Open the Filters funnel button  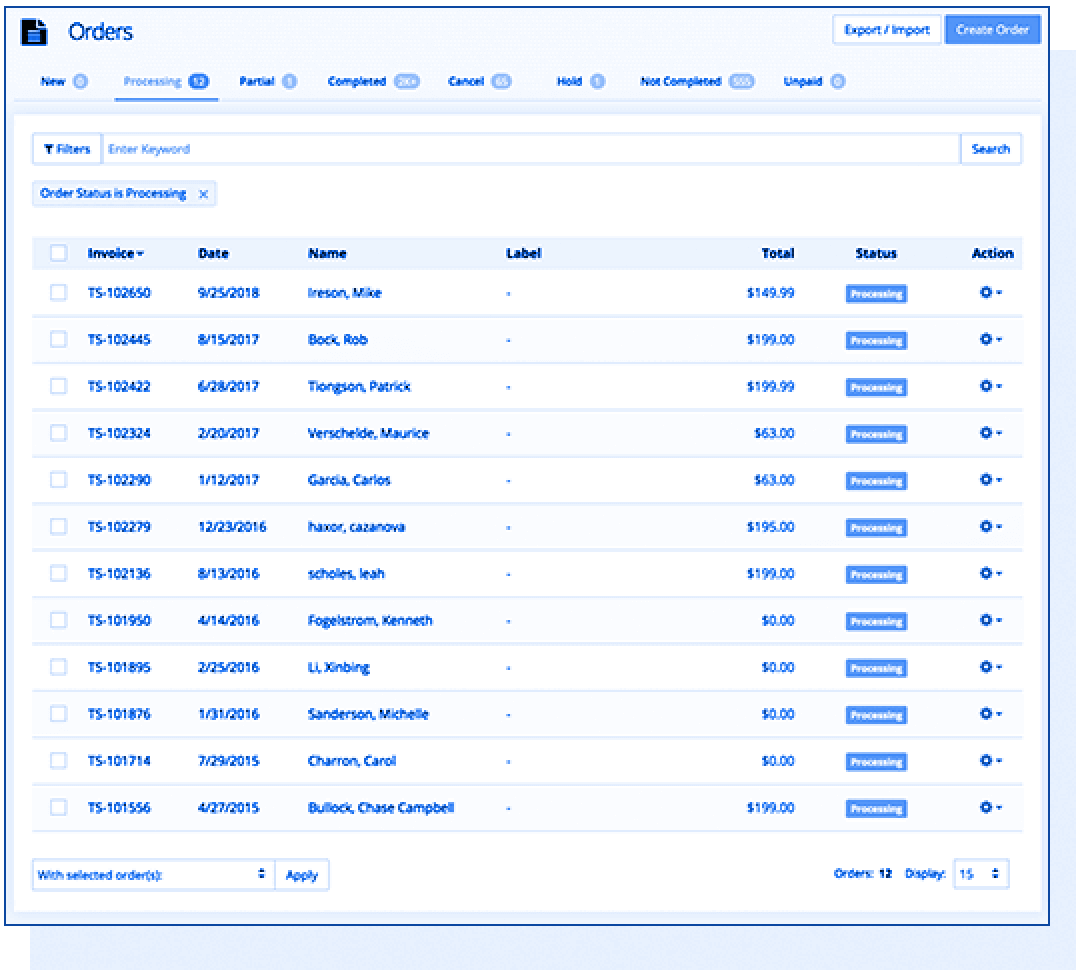pos(67,149)
